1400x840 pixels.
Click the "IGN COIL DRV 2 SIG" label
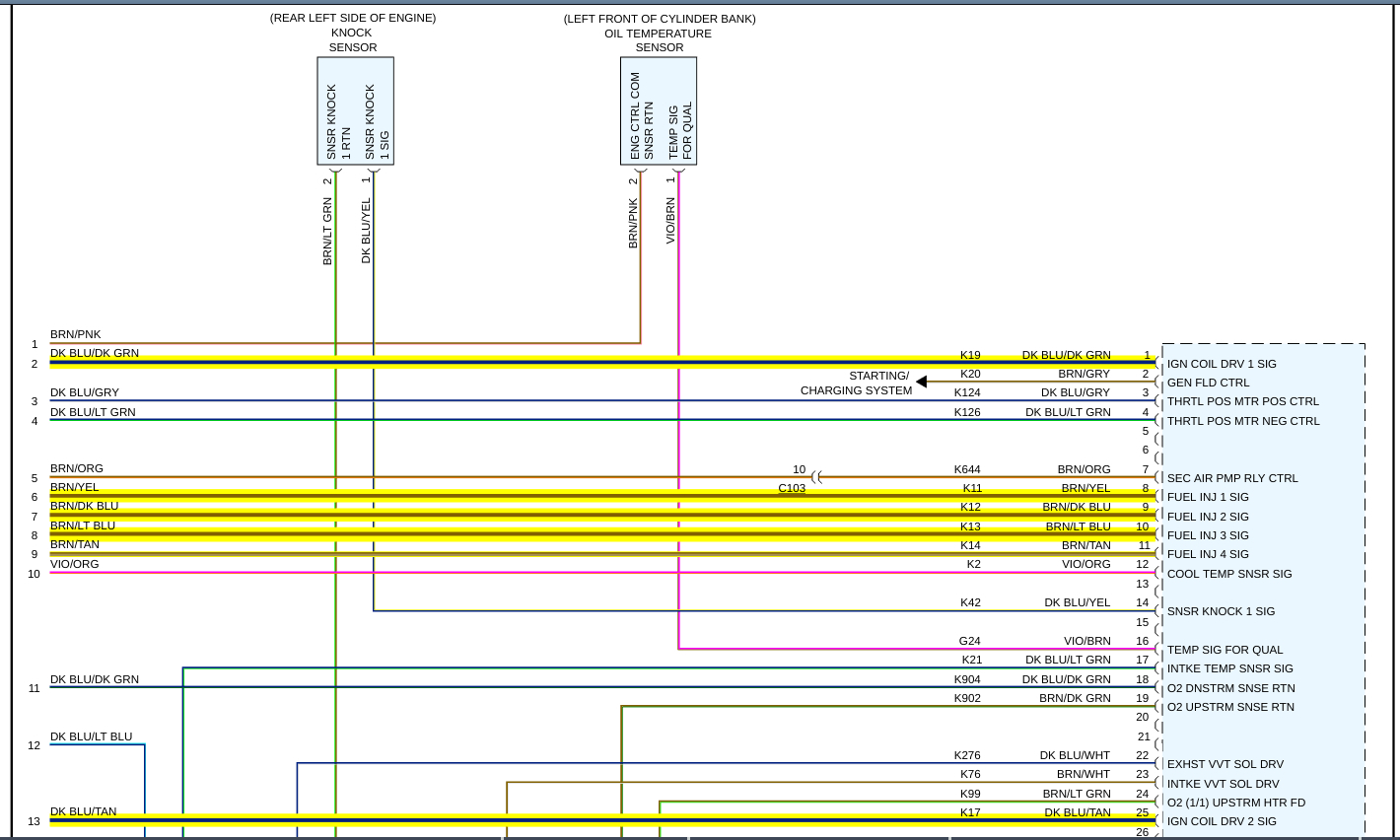click(1222, 821)
